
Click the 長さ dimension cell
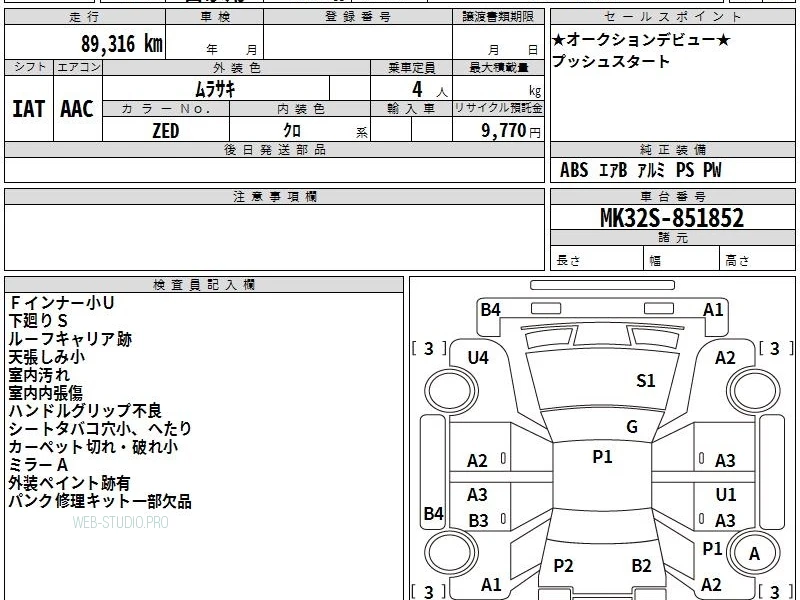point(597,260)
